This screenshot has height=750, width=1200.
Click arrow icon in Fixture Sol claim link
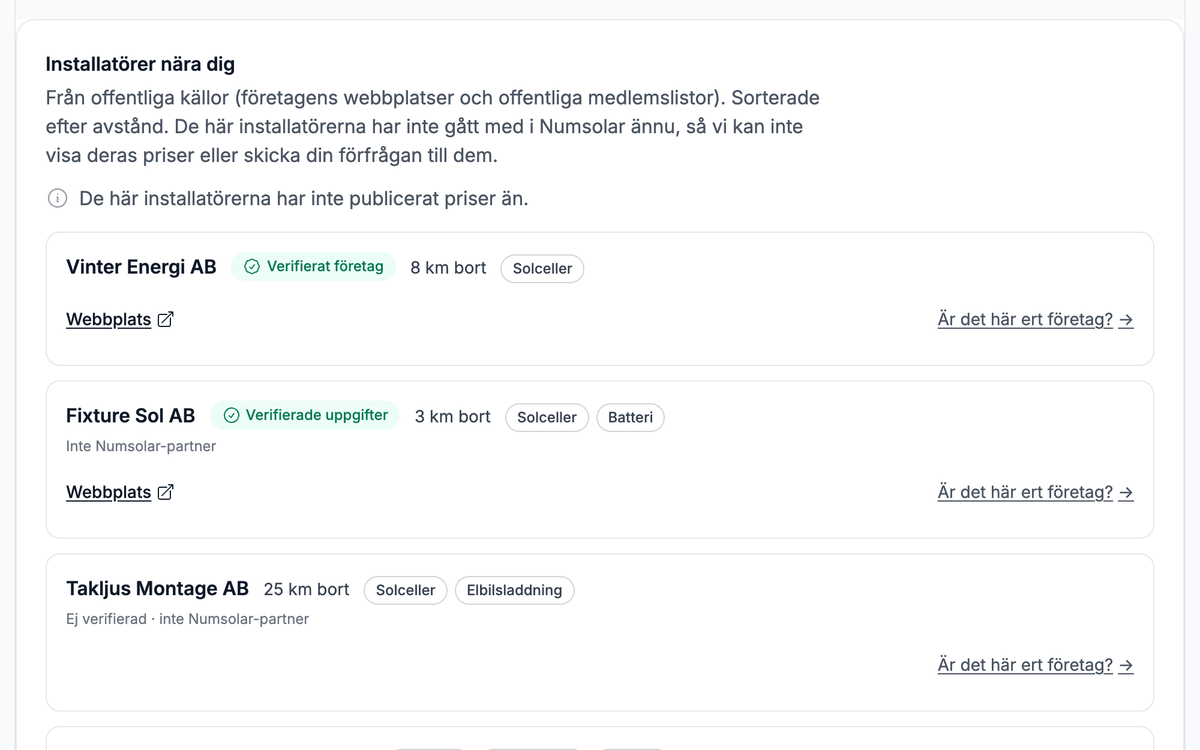tap(1126, 492)
